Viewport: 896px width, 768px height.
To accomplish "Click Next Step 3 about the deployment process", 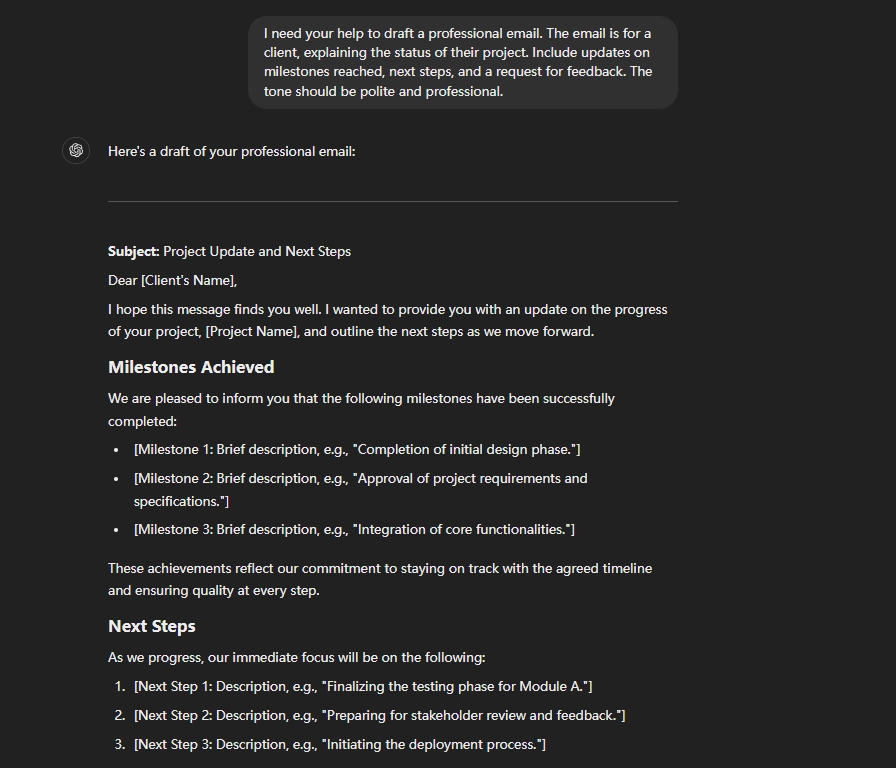I will pyautogui.click(x=339, y=745).
